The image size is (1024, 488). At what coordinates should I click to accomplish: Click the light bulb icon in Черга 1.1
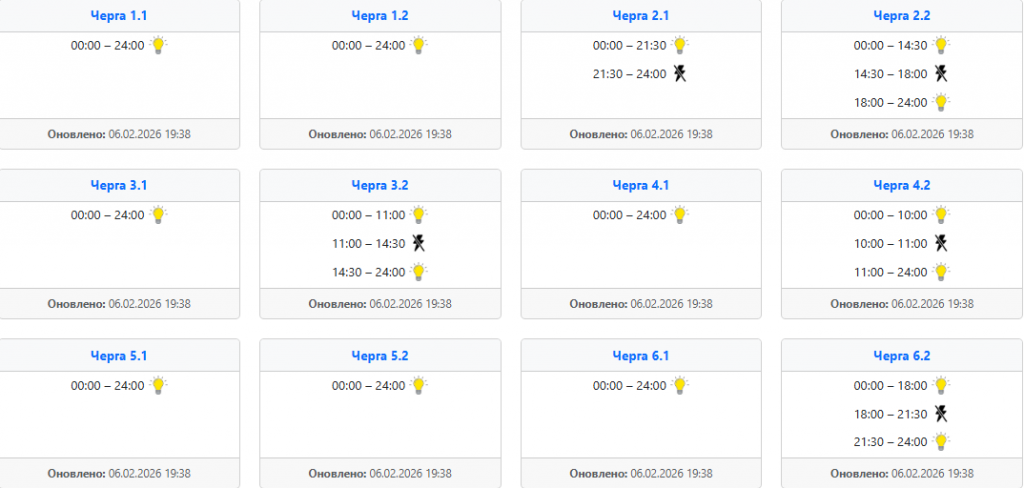158,45
